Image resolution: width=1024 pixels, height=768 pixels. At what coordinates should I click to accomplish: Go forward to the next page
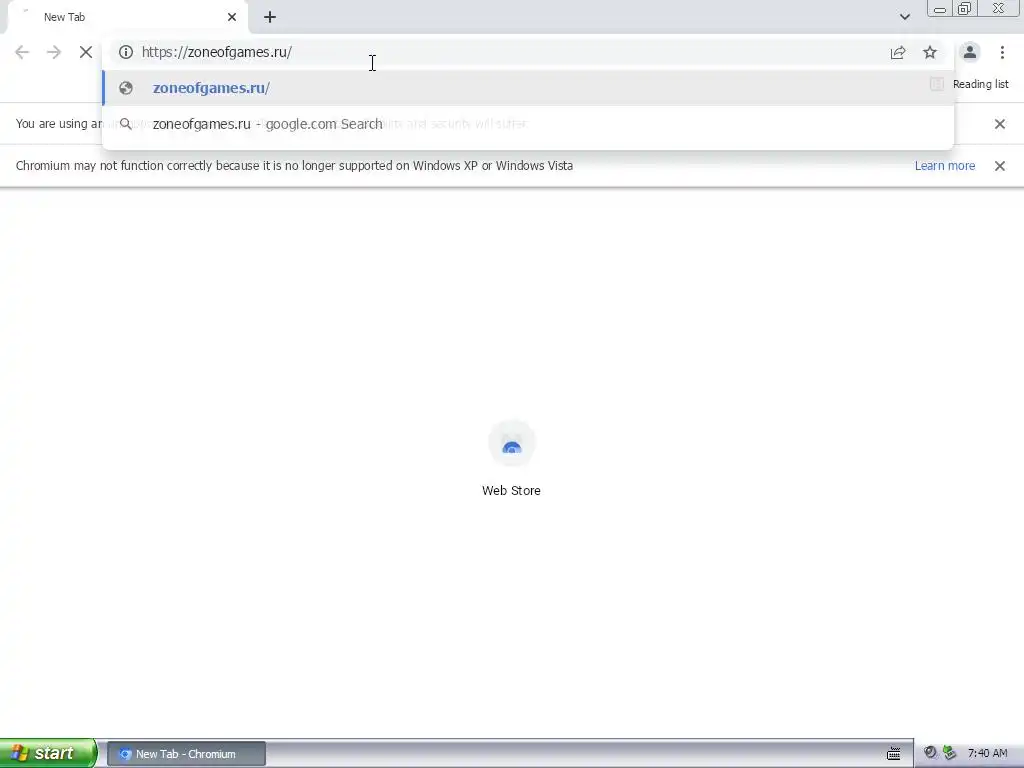tap(54, 52)
